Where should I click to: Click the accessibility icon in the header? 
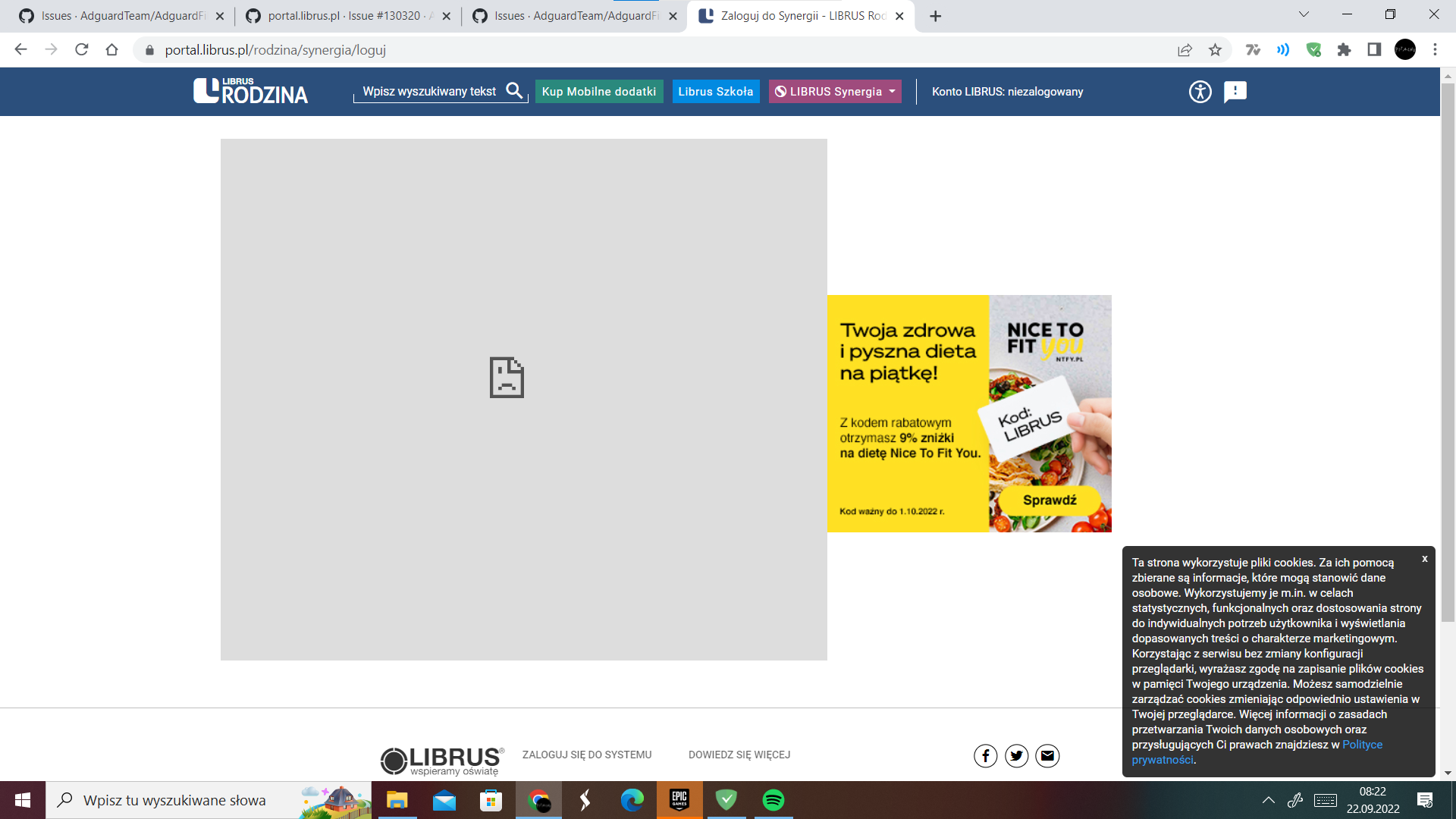point(1200,92)
